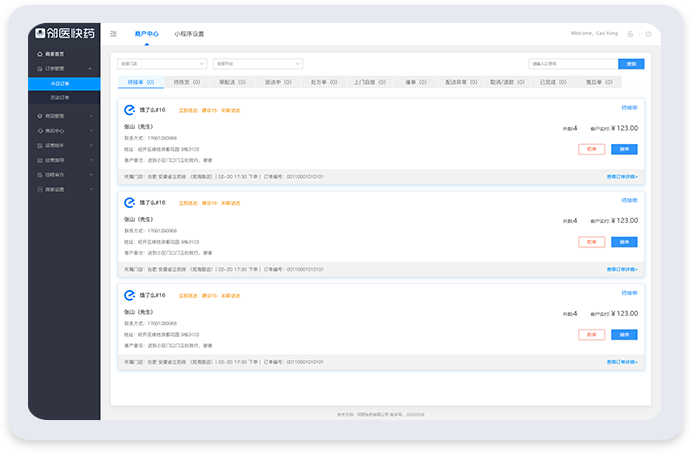This screenshot has width=692, height=453.
Task: Open the 处方单 (0) tab
Action: (x=324, y=82)
